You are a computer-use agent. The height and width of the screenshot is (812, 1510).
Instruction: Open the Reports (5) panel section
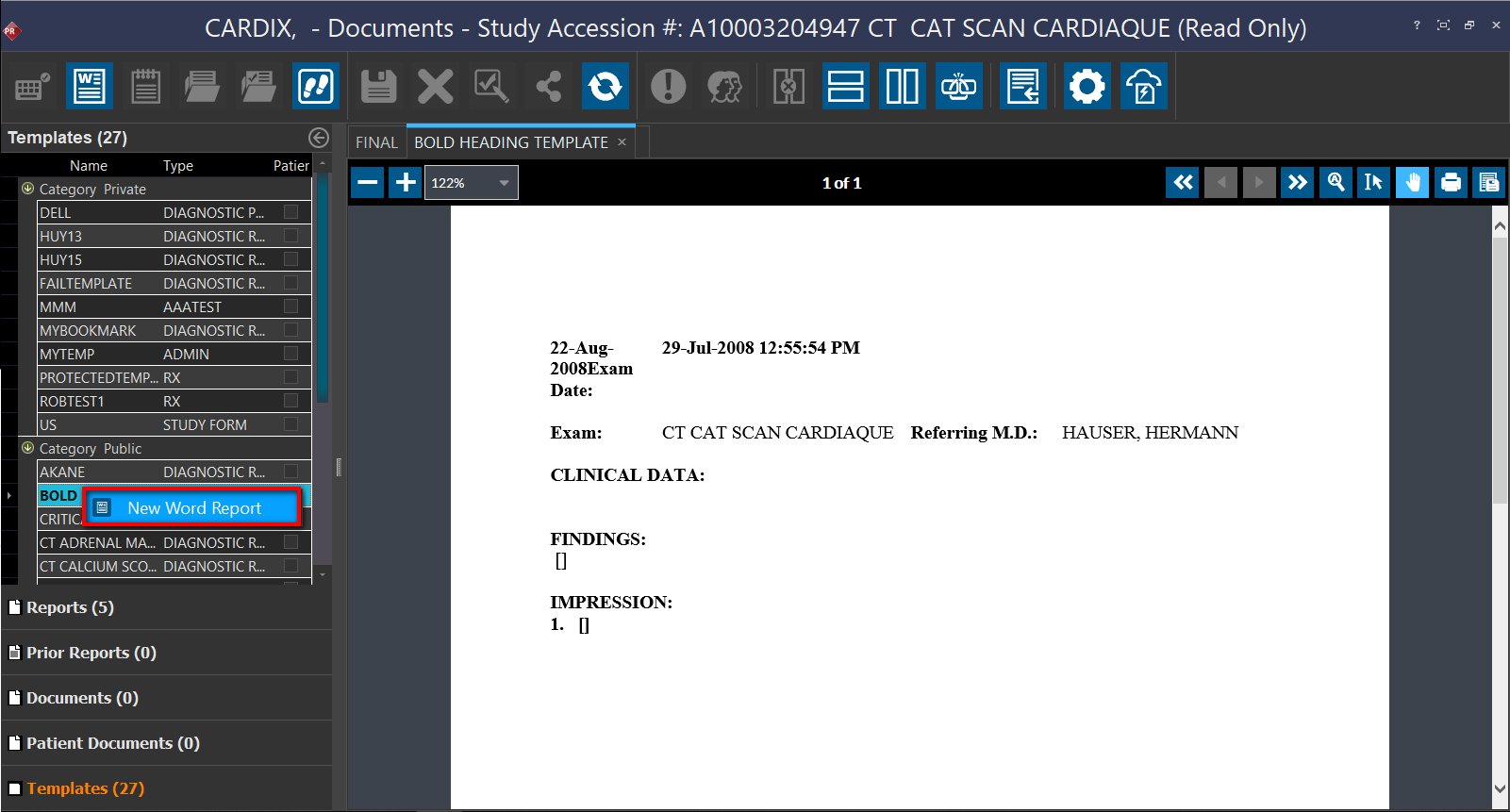70,607
